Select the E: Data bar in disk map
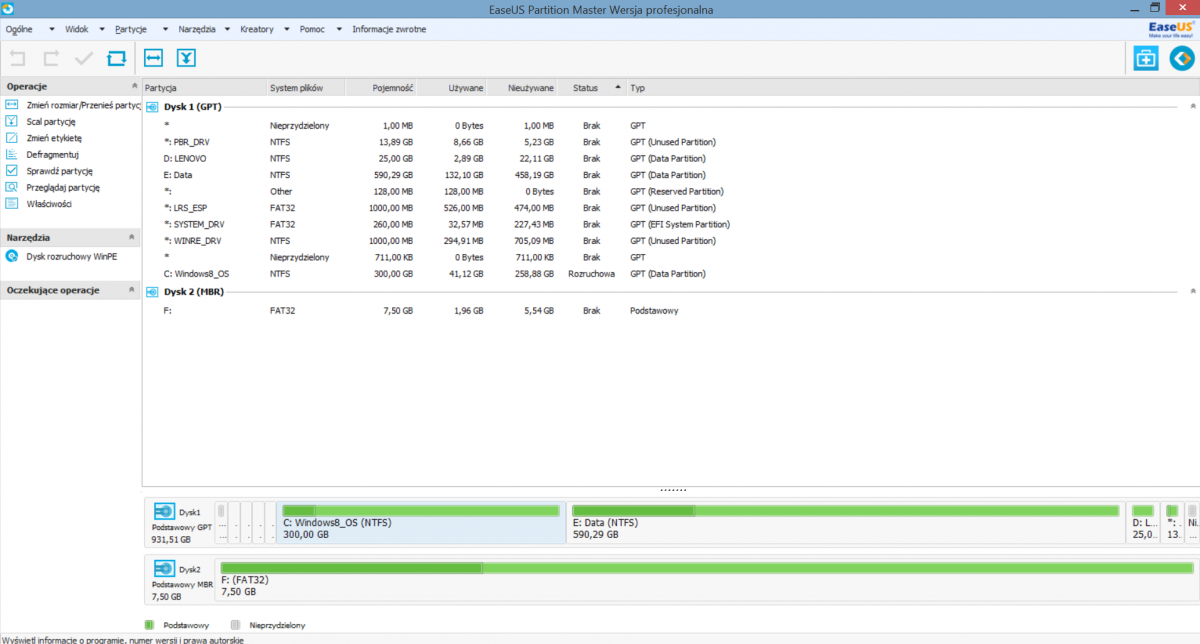1200x644 pixels. [846, 523]
